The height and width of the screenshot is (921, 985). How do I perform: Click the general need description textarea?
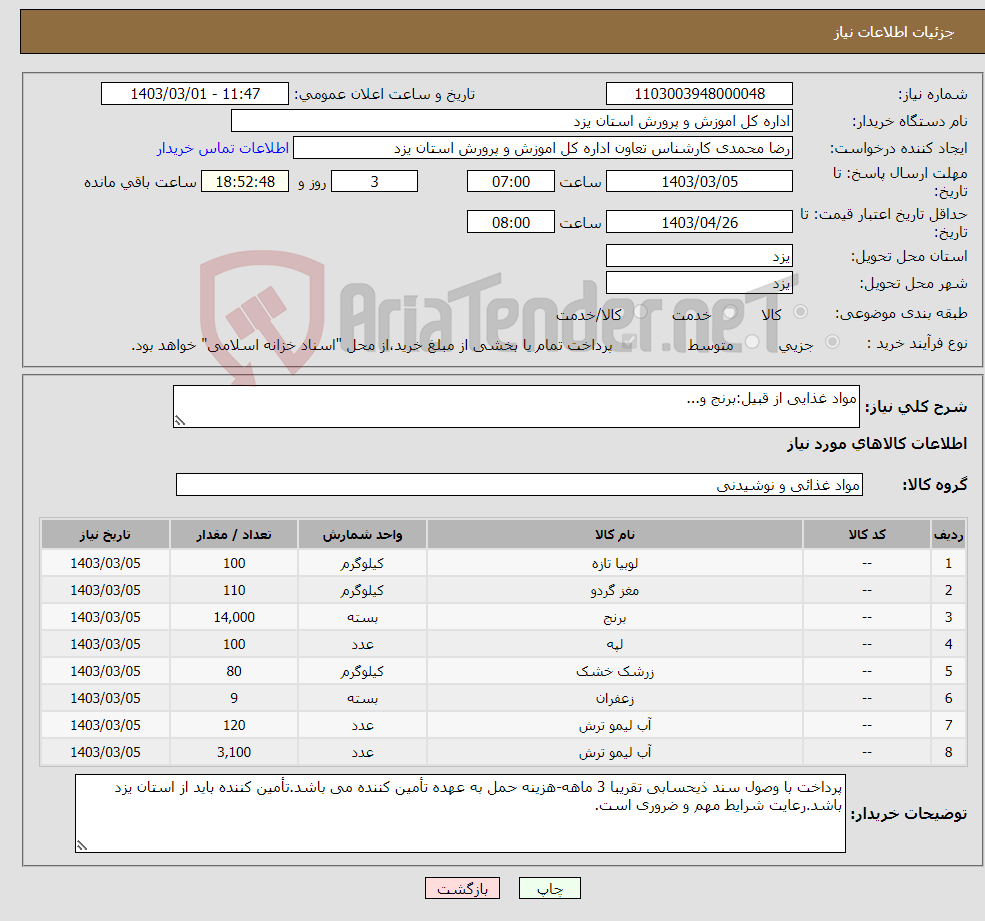click(x=516, y=406)
